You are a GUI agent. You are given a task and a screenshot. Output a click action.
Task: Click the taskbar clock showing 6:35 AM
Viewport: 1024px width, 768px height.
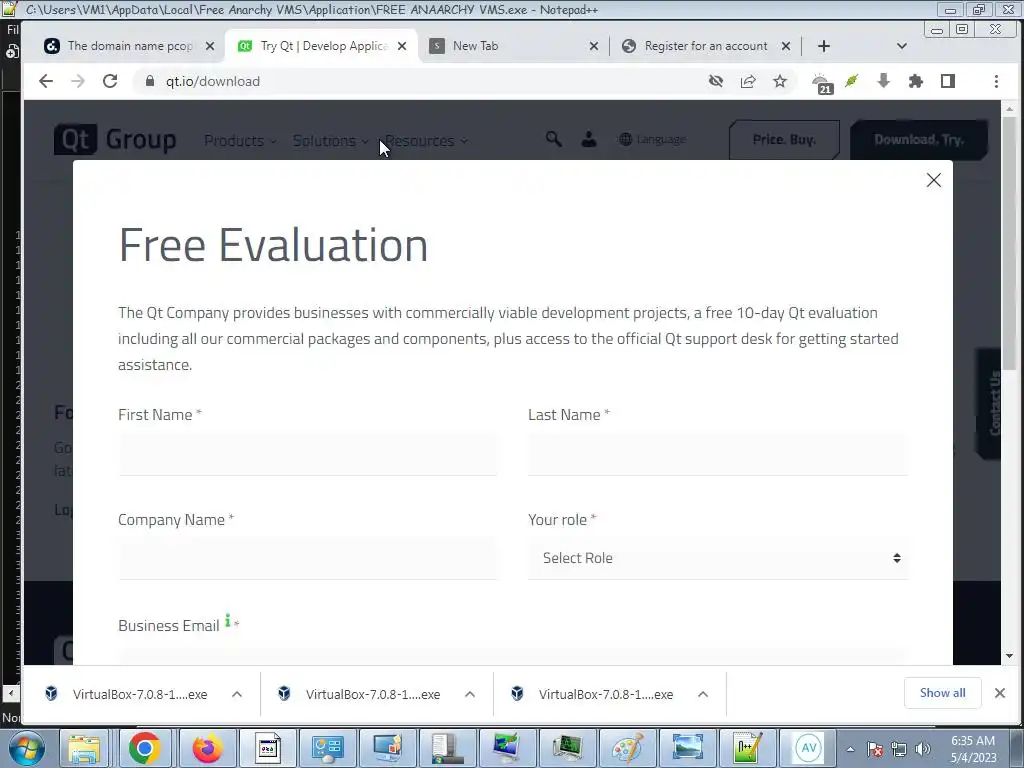[973, 749]
